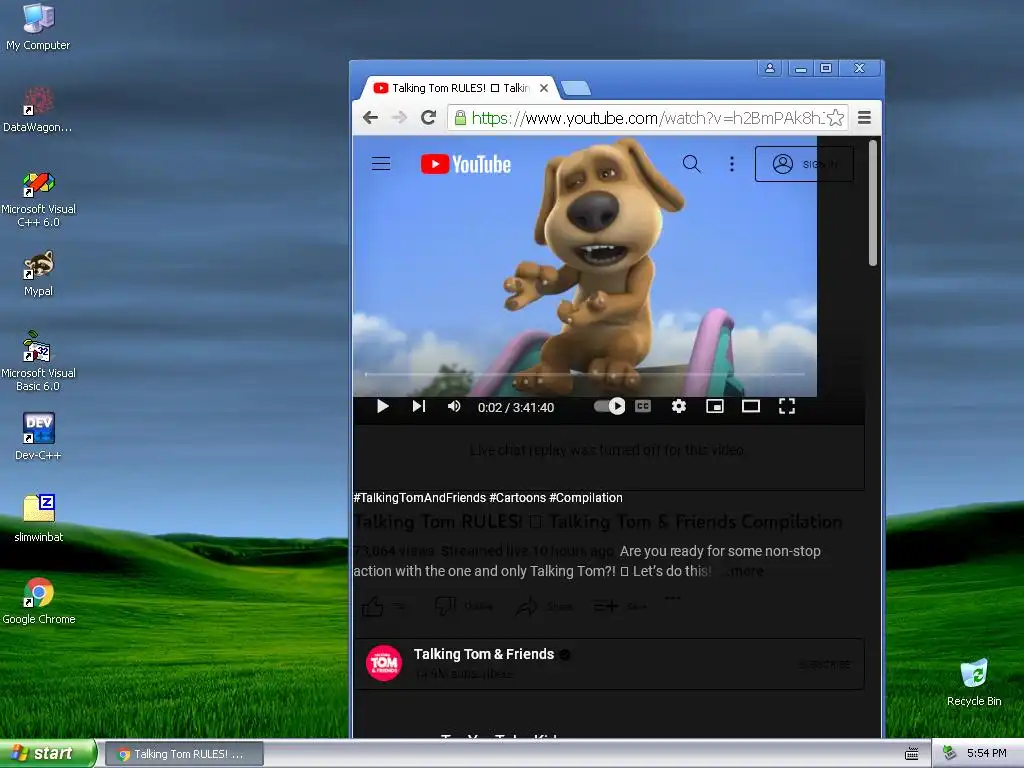Enter full screen video mode
The width and height of the screenshot is (1024, 768).
tap(787, 406)
